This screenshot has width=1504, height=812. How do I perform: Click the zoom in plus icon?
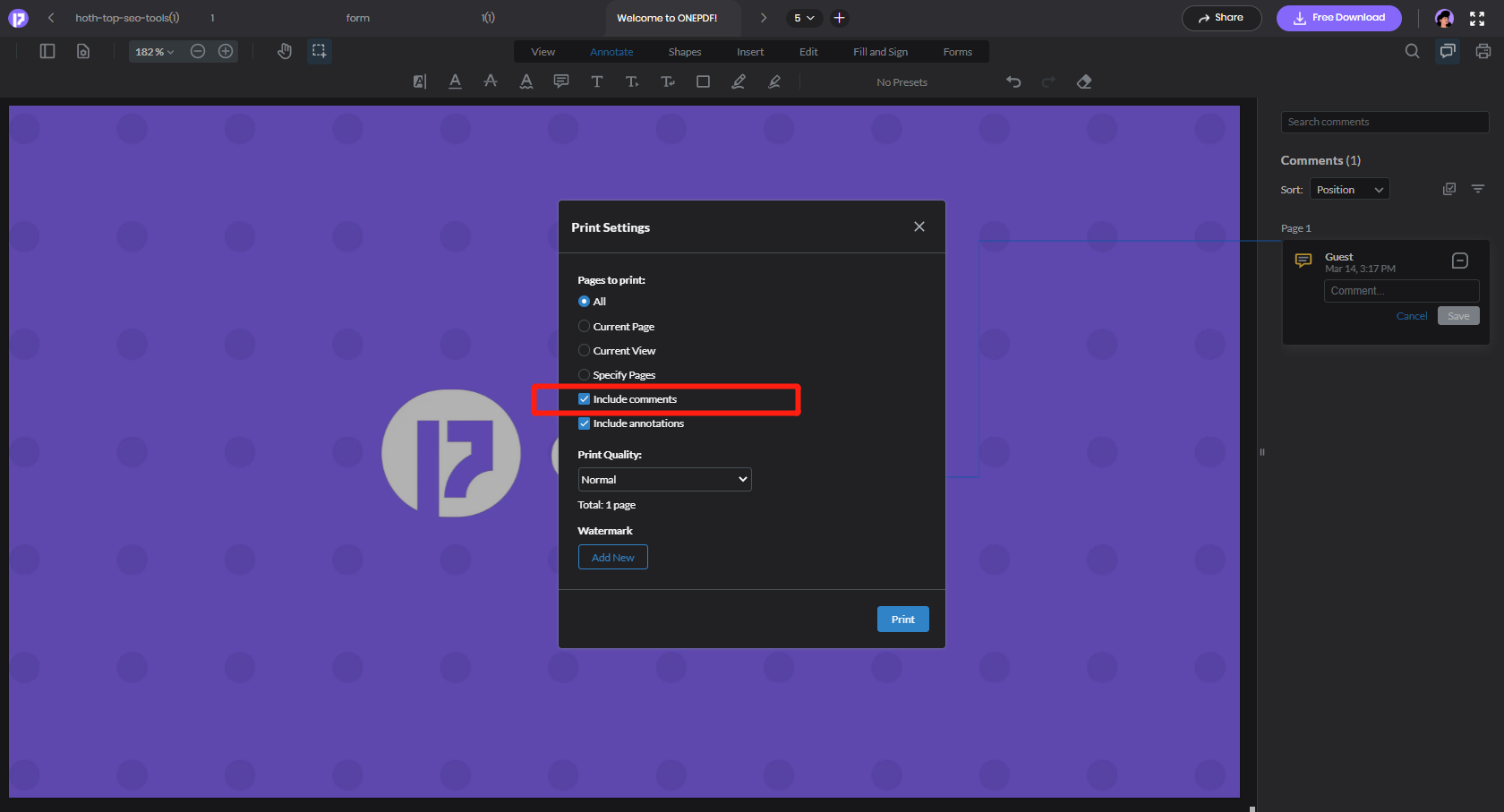(226, 51)
